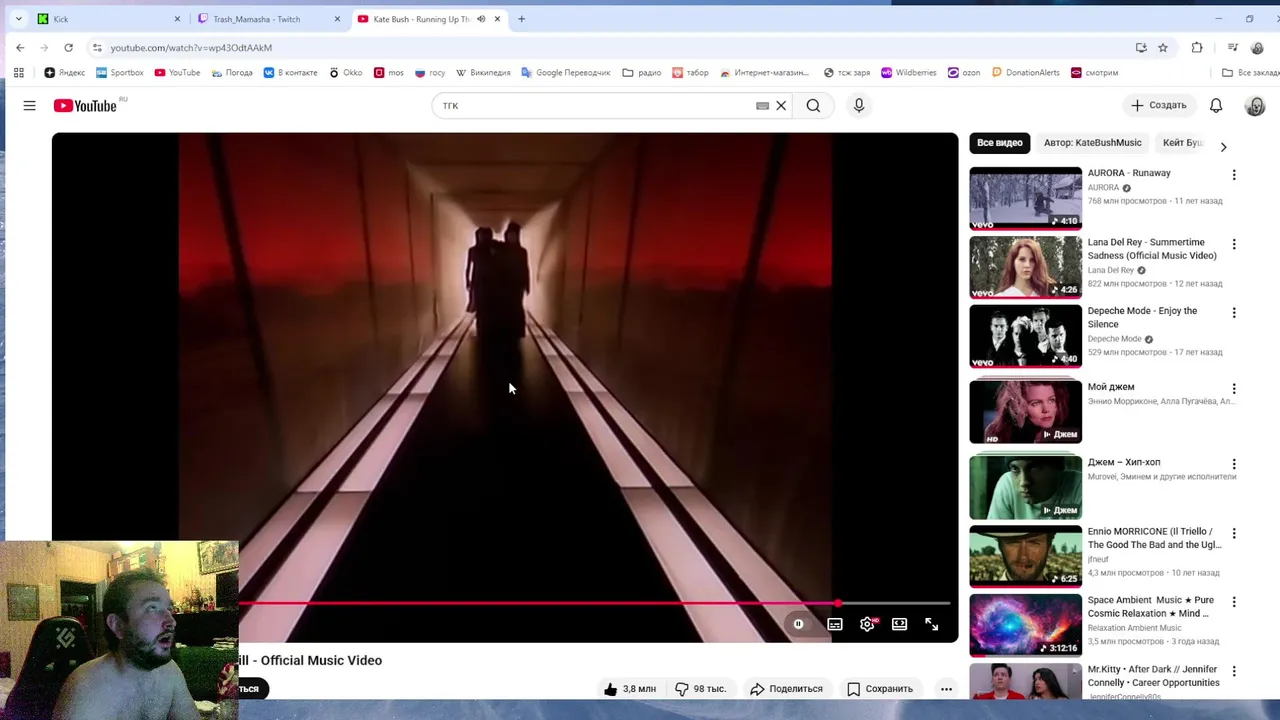Open the Google Переводчик bookmark
The image size is (1280, 720).
[x=565, y=72]
